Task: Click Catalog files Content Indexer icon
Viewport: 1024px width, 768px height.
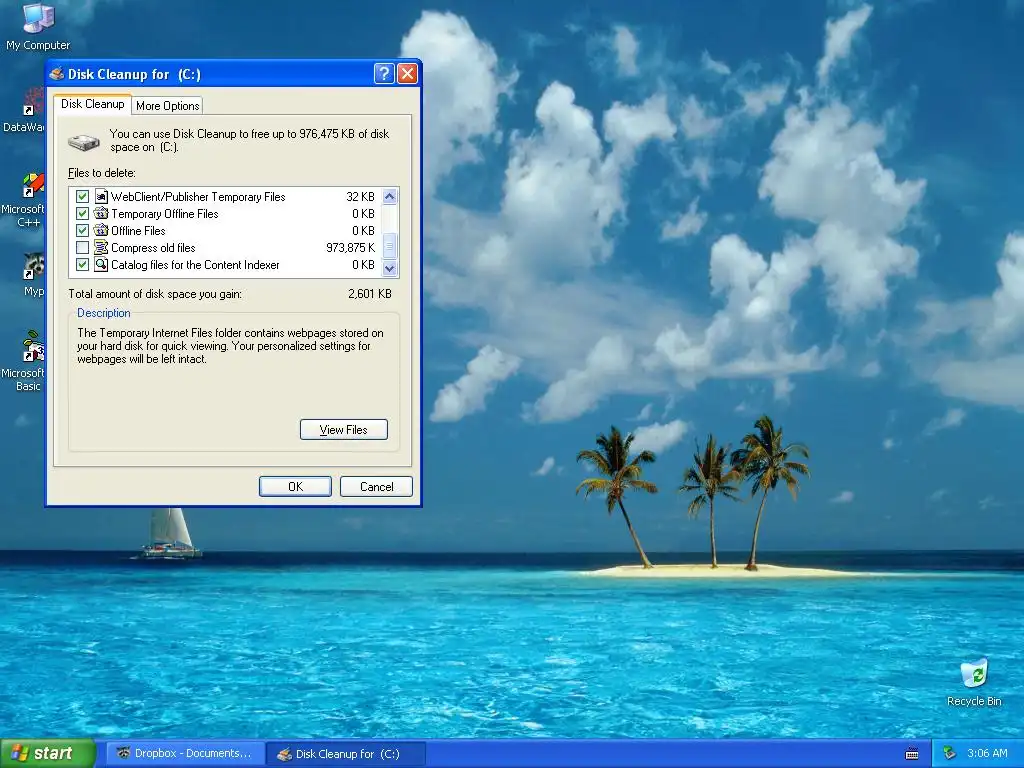Action: click(101, 264)
